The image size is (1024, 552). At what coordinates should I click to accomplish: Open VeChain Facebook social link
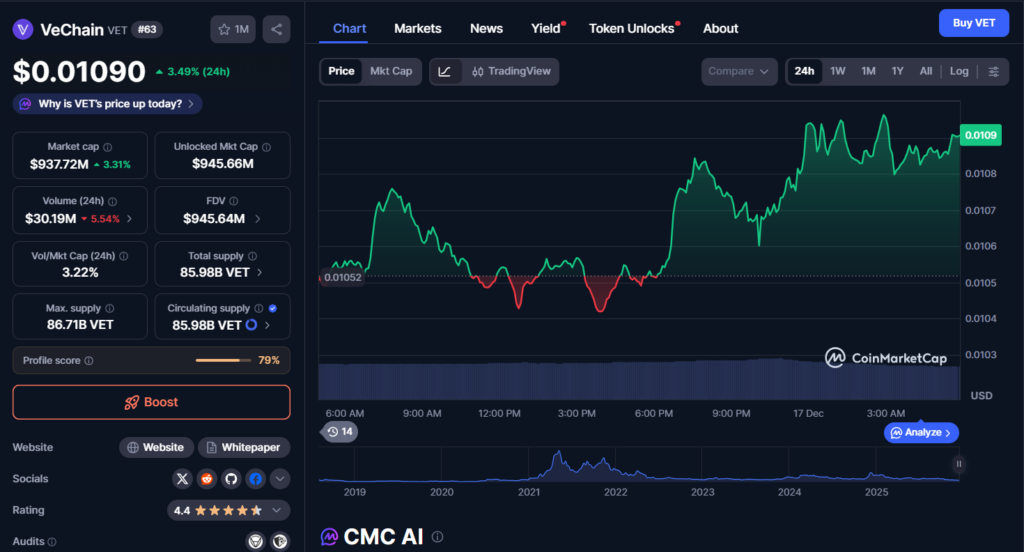tap(255, 479)
